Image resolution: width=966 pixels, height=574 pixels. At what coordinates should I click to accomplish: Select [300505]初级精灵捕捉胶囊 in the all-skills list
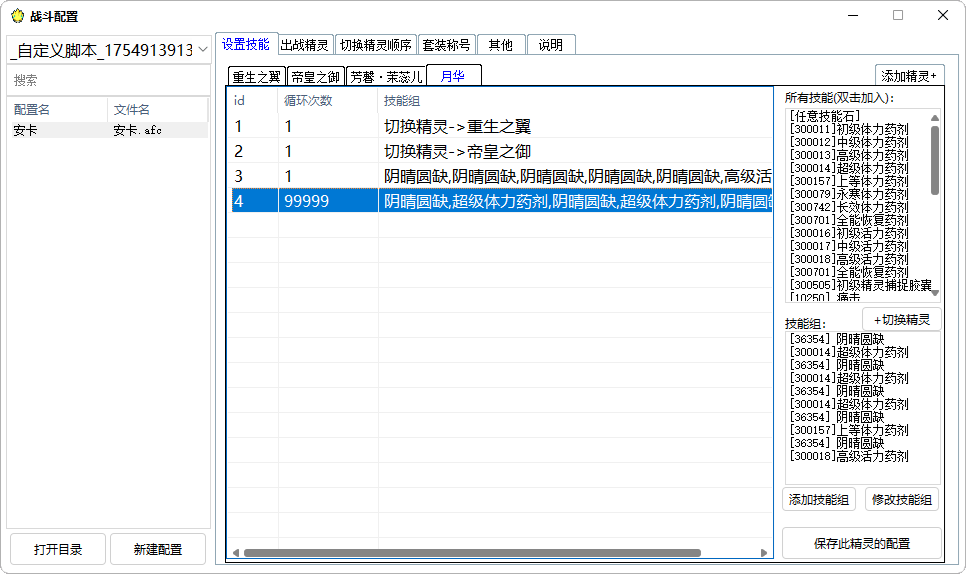pyautogui.click(x=861, y=285)
